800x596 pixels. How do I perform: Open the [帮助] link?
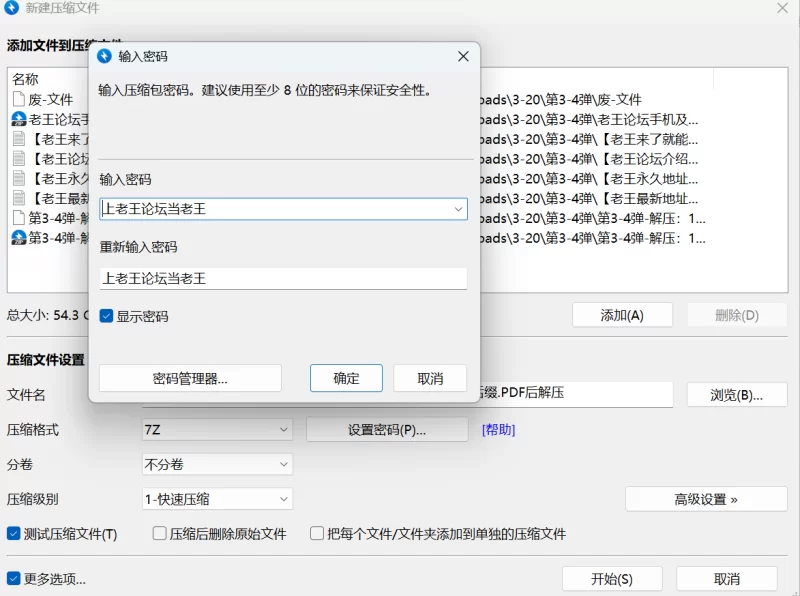(x=498, y=430)
